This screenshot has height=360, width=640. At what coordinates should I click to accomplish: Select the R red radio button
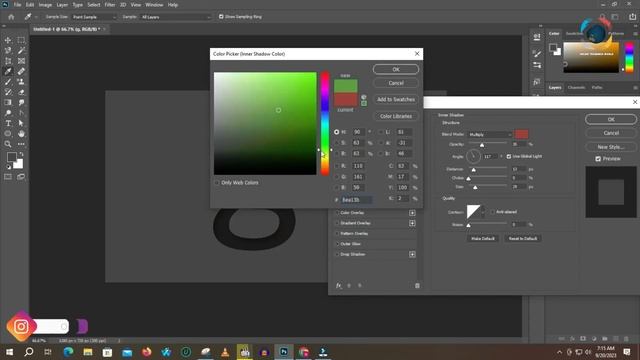(x=337, y=166)
